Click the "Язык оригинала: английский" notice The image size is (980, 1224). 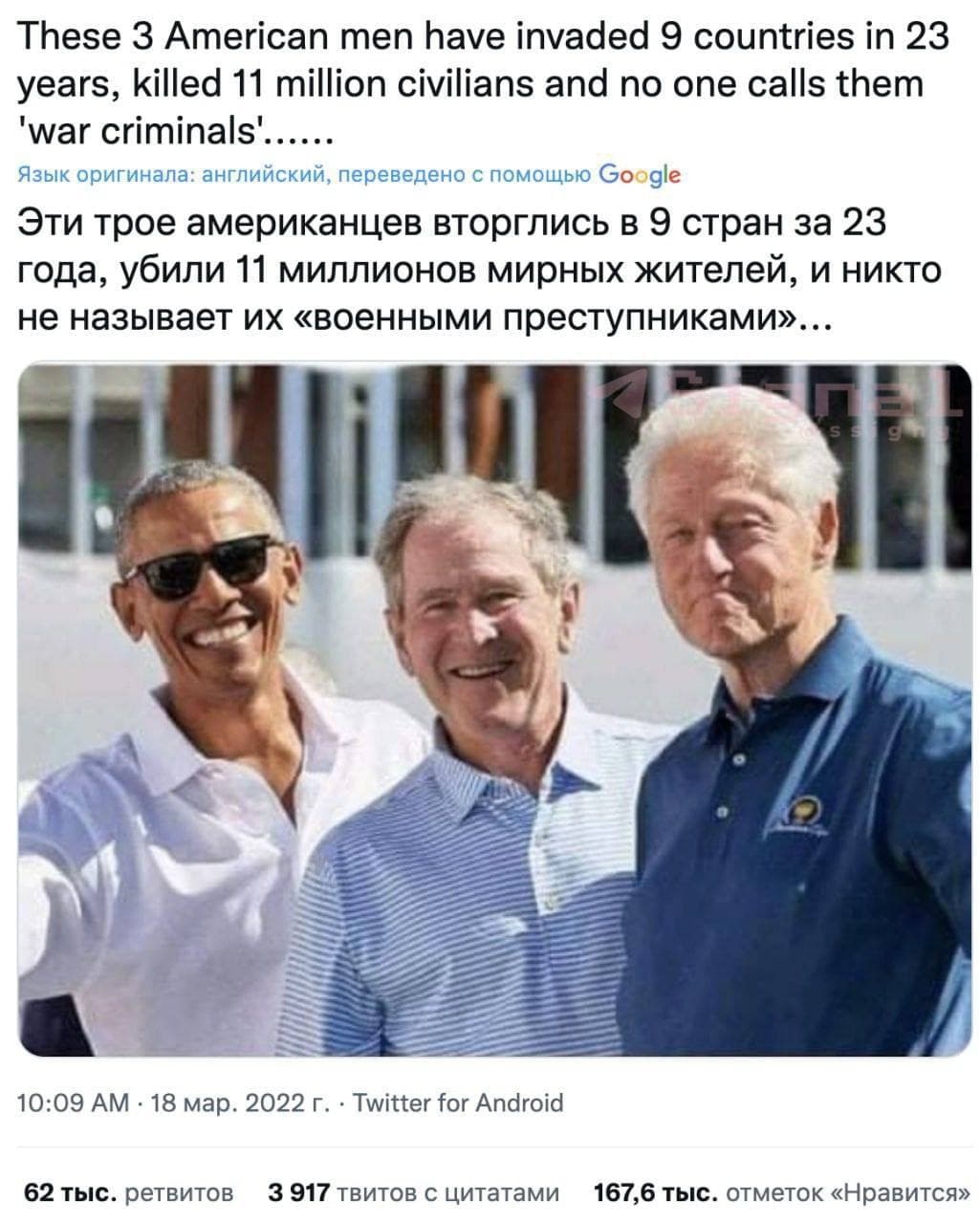point(174,175)
